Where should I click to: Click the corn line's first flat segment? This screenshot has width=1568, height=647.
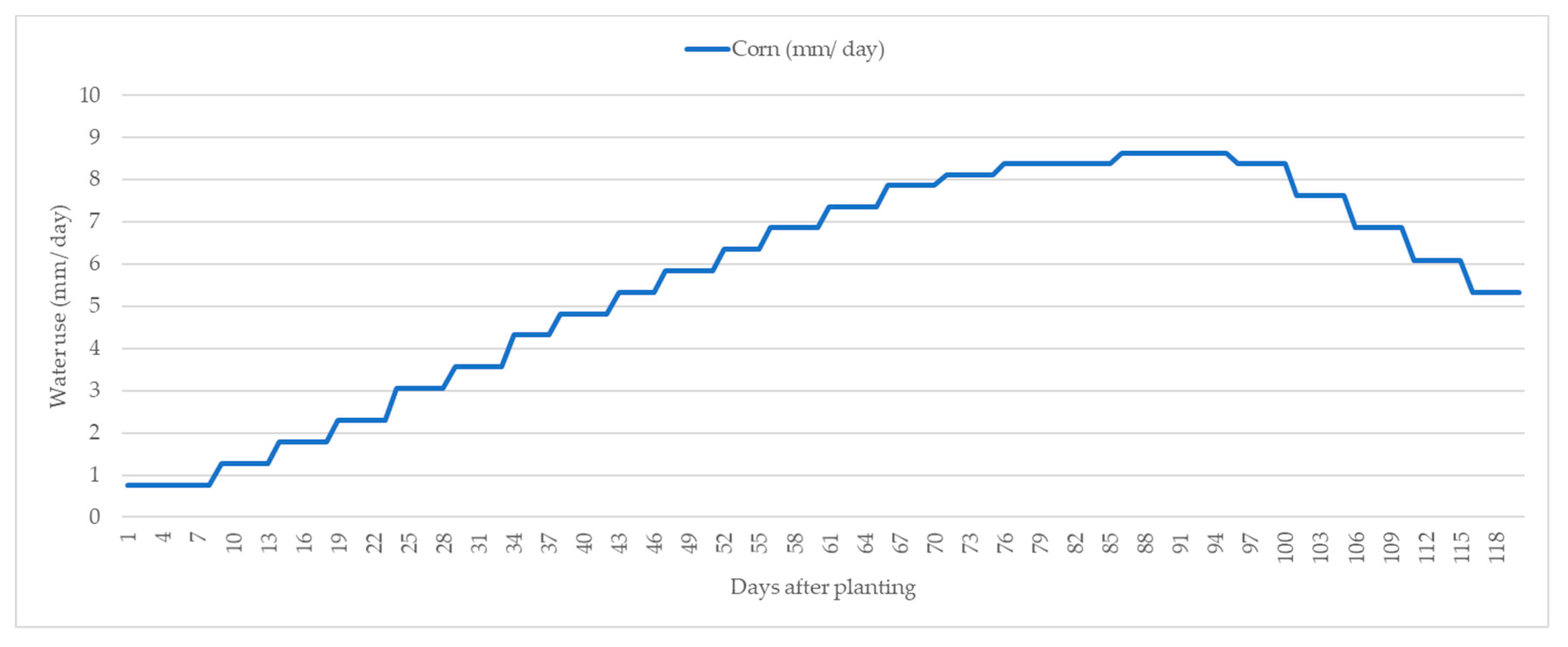168,485
